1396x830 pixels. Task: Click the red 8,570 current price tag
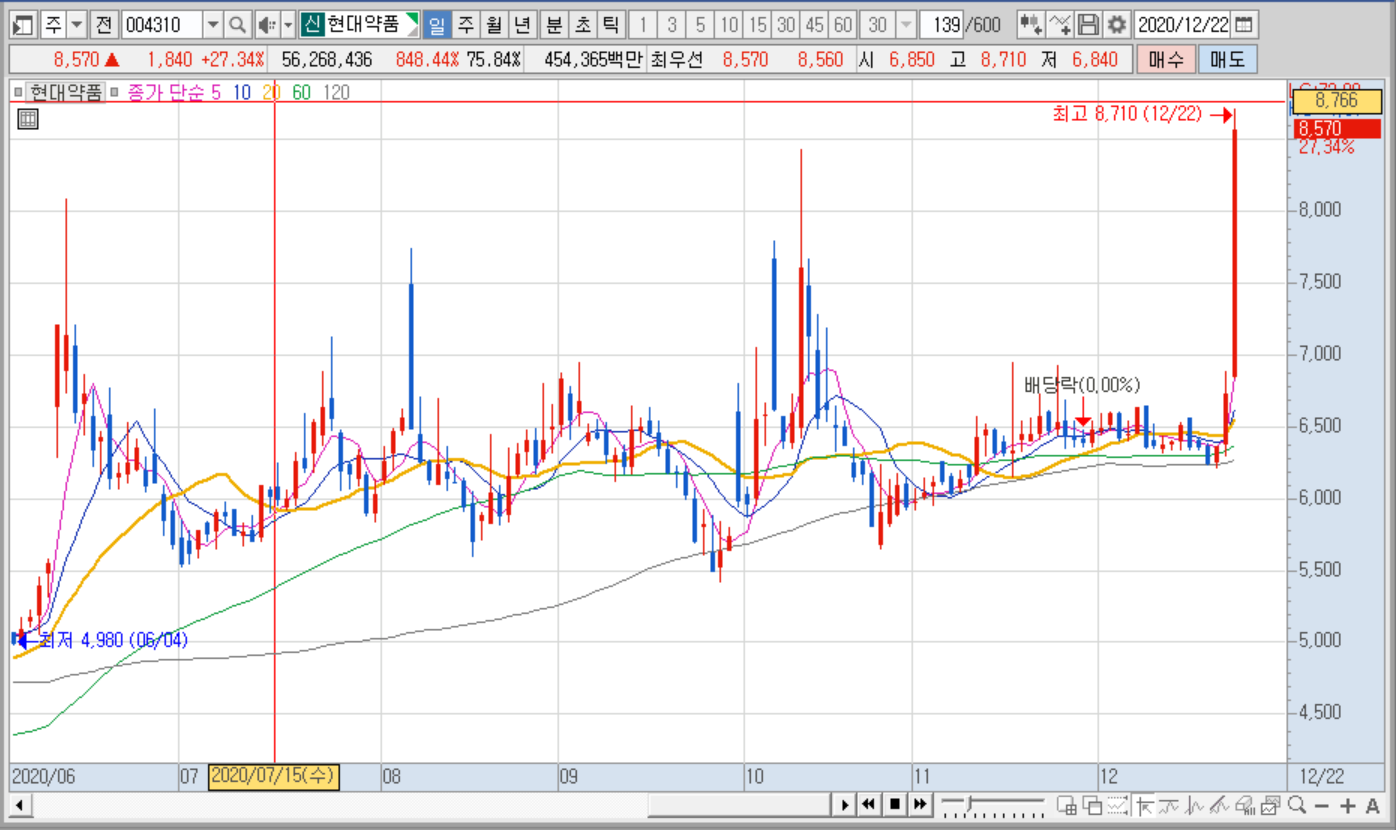[x=1336, y=129]
